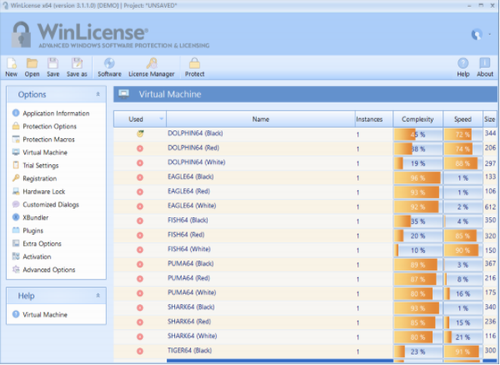The height and width of the screenshot is (365, 500).
Task: Enable the DOLPHIN64 (White) virtual machine
Action: click(x=140, y=163)
